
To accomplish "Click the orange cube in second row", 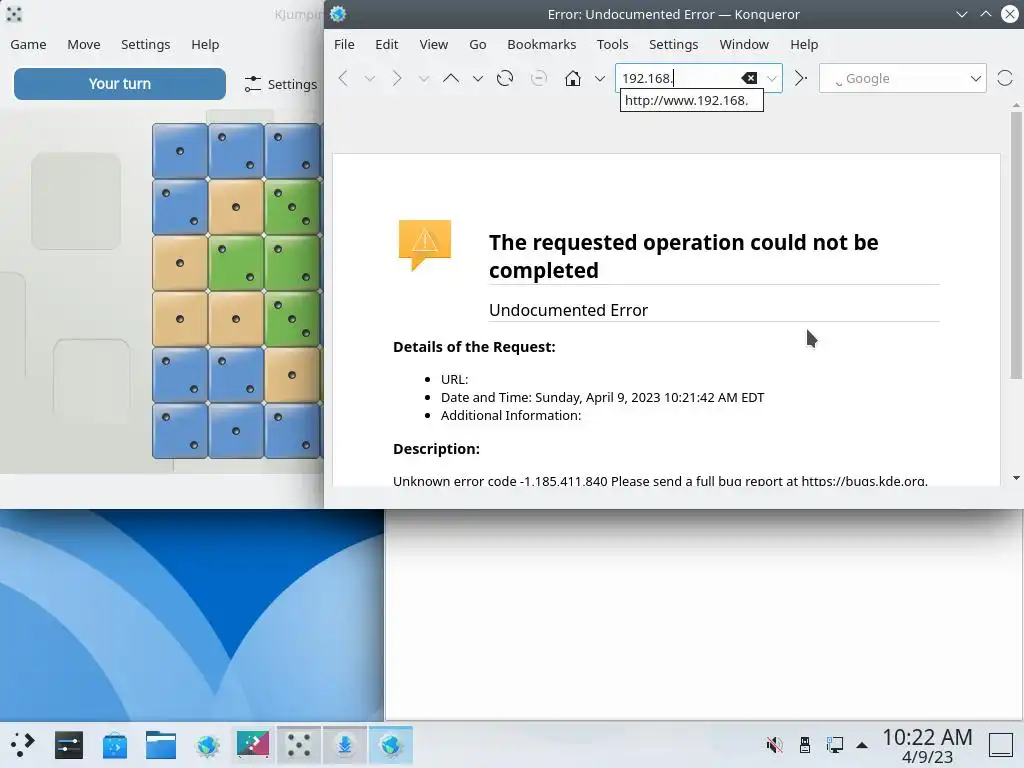I will pos(236,207).
